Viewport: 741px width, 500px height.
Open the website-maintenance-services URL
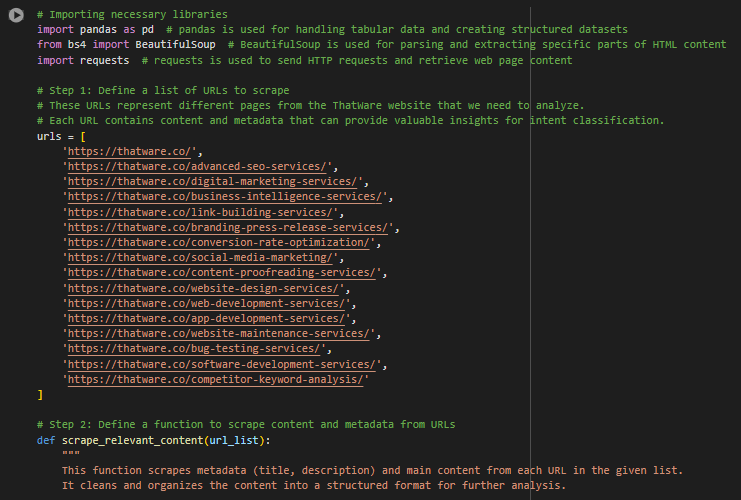tap(218, 333)
